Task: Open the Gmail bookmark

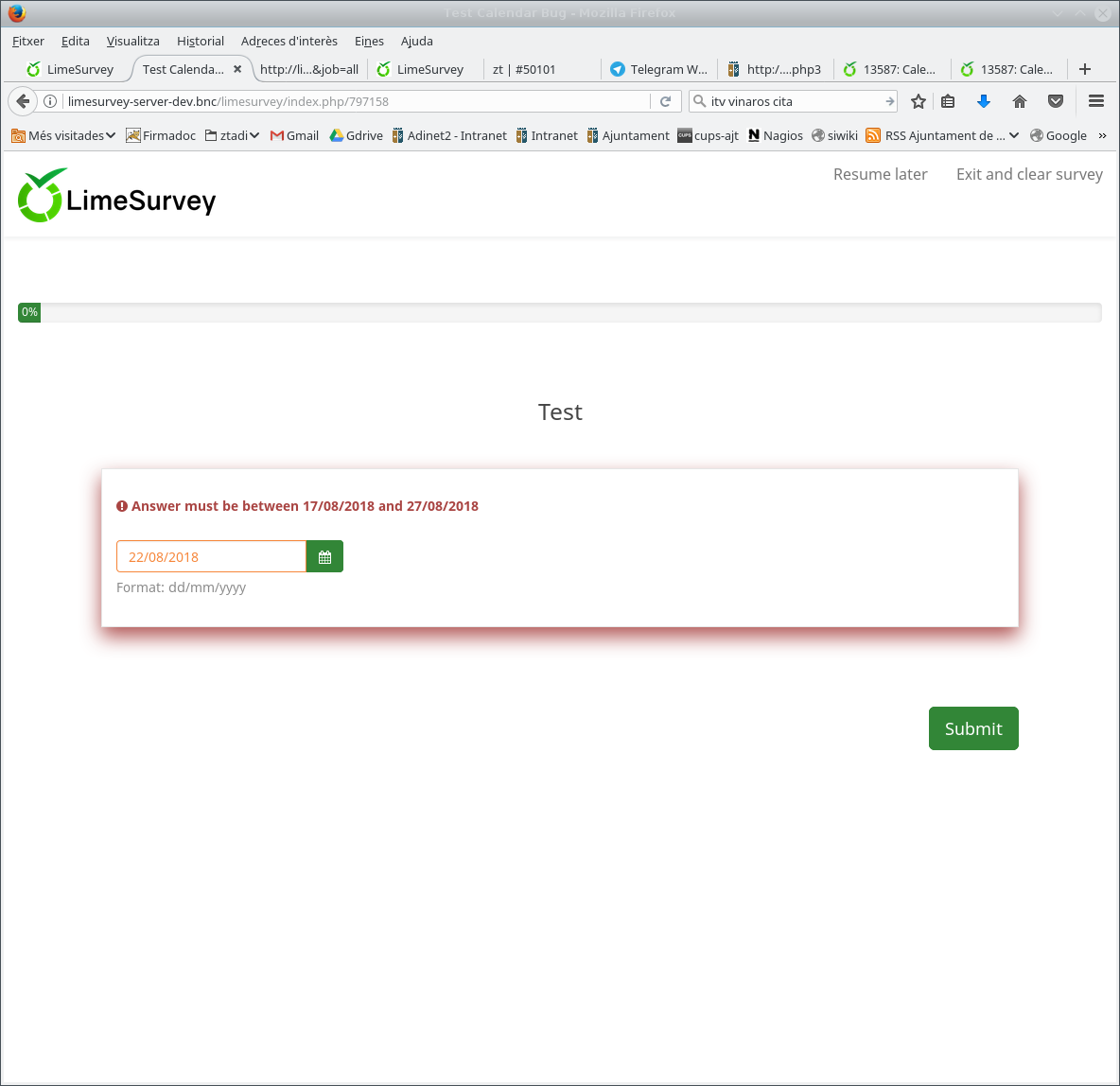Action: coord(294,136)
